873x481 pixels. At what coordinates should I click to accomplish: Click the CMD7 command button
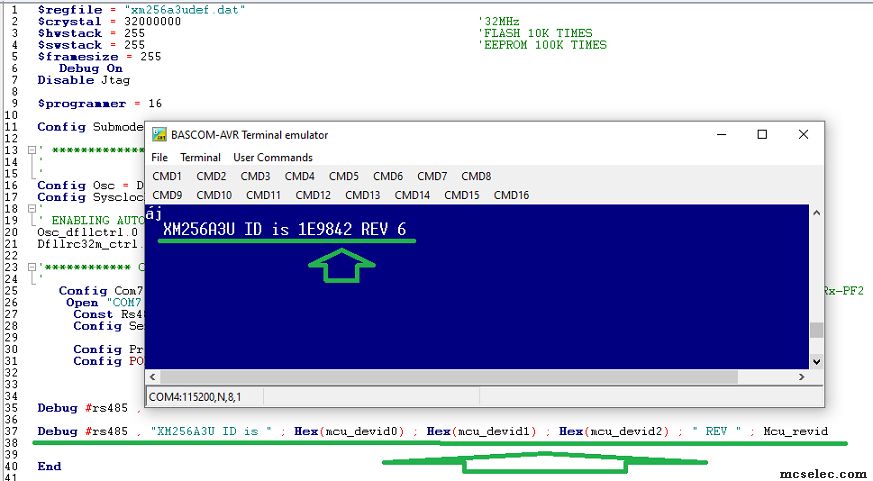point(432,176)
